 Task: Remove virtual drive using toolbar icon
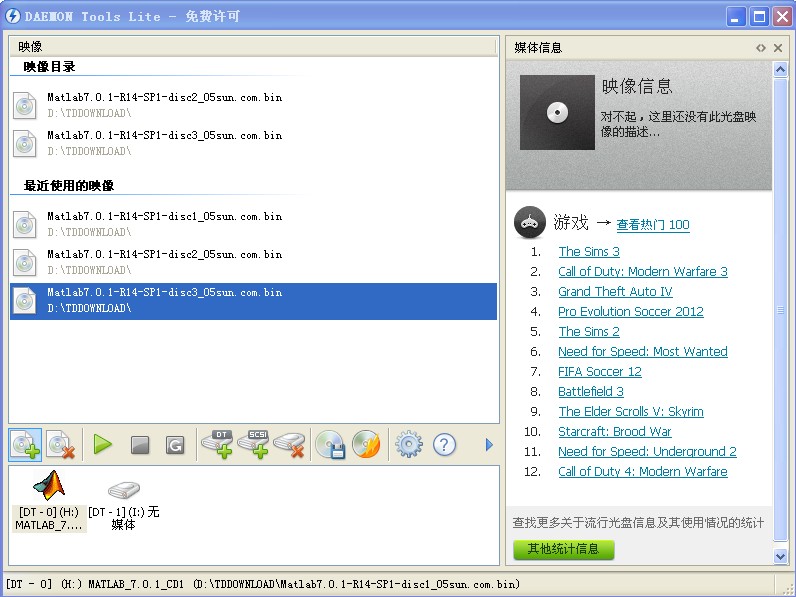coord(289,444)
